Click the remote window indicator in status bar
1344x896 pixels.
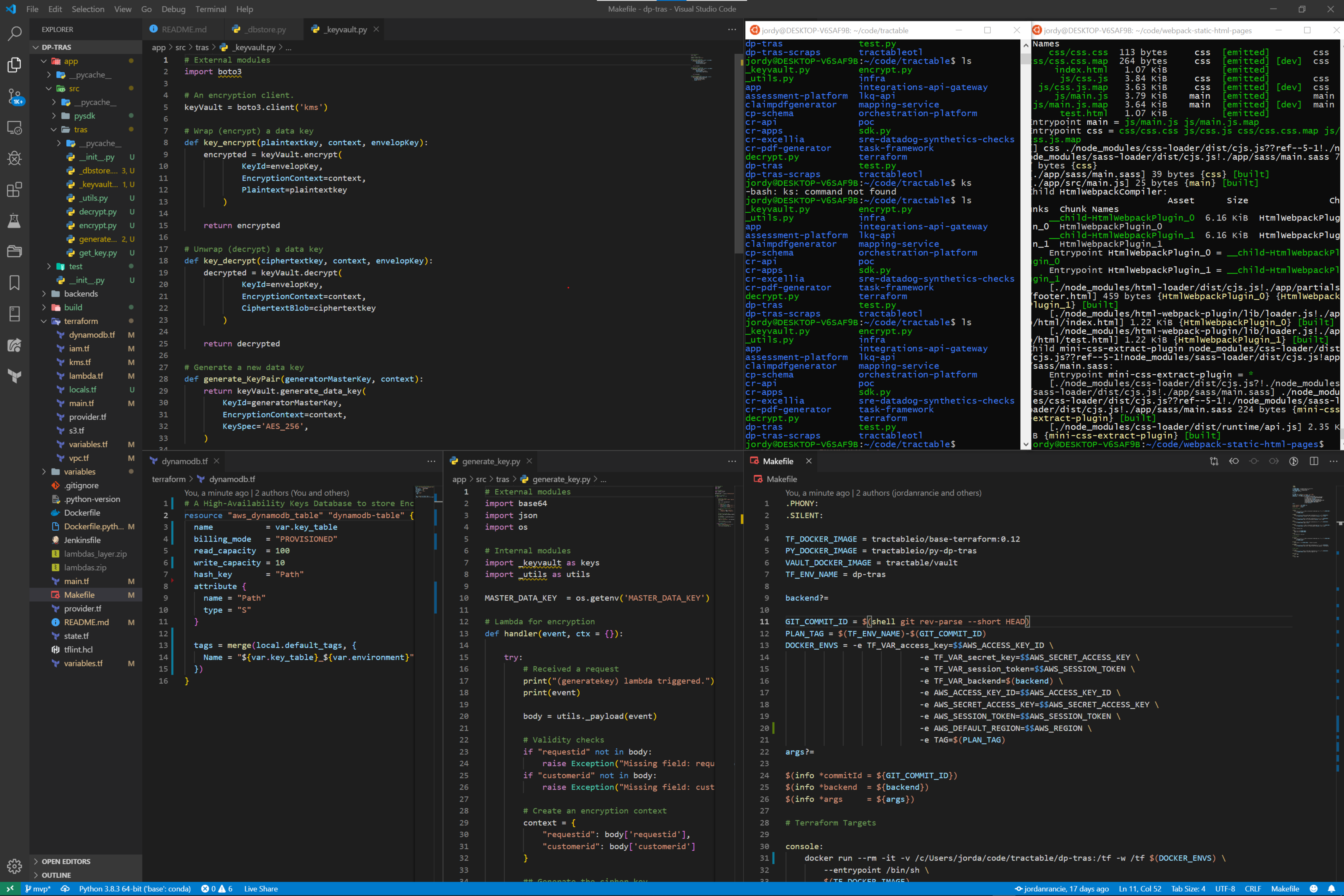click(10, 889)
